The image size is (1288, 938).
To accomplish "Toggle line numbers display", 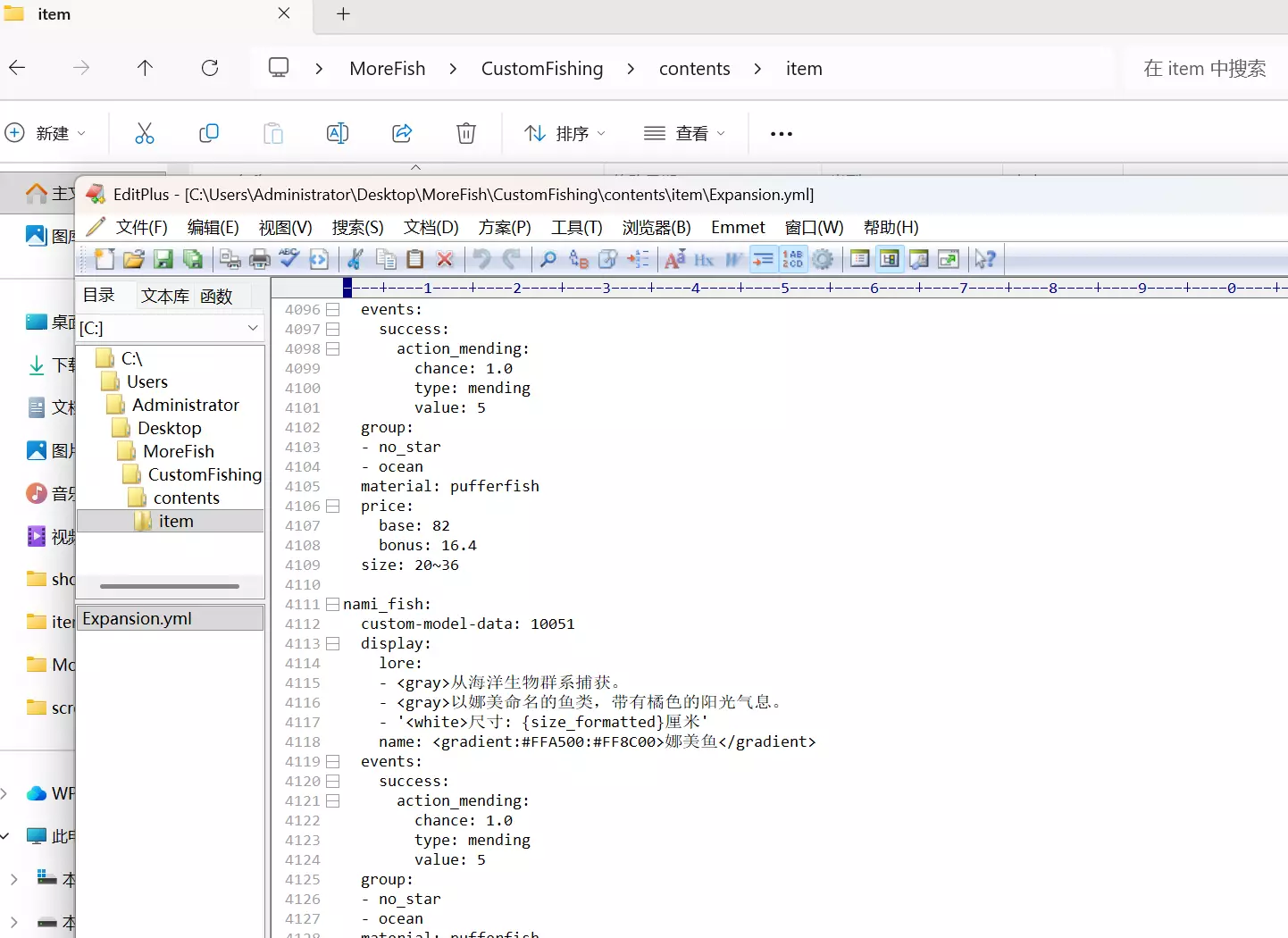I will 793,259.
